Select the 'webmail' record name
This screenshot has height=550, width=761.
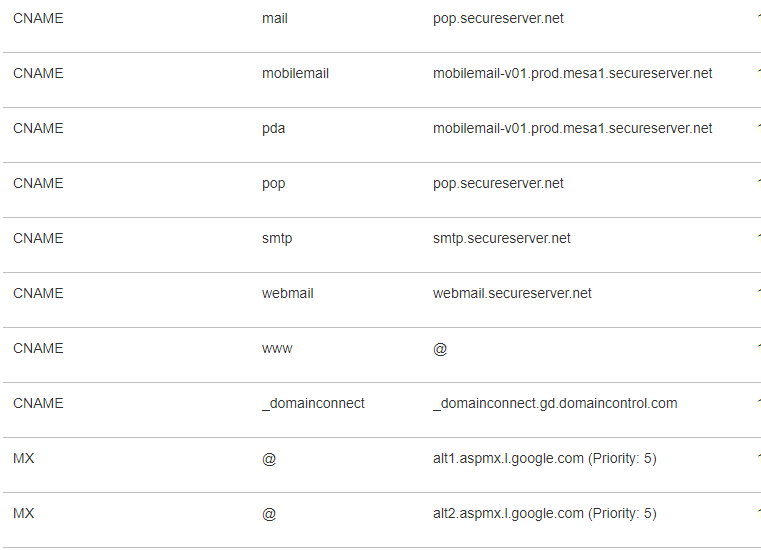coord(288,294)
